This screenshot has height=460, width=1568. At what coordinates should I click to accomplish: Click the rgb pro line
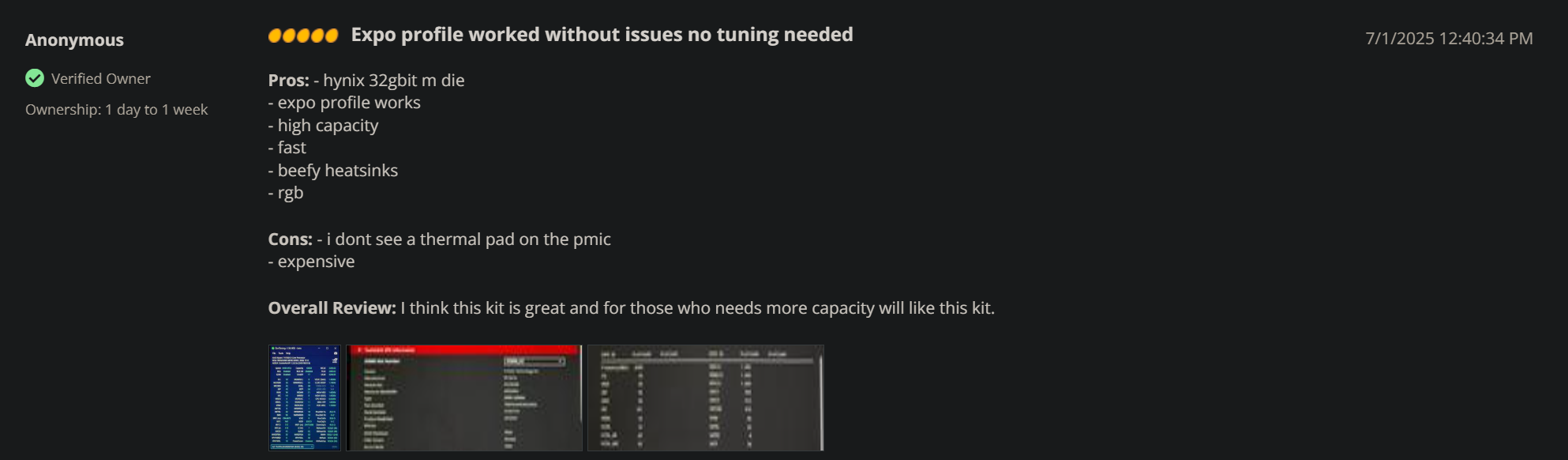tap(286, 194)
